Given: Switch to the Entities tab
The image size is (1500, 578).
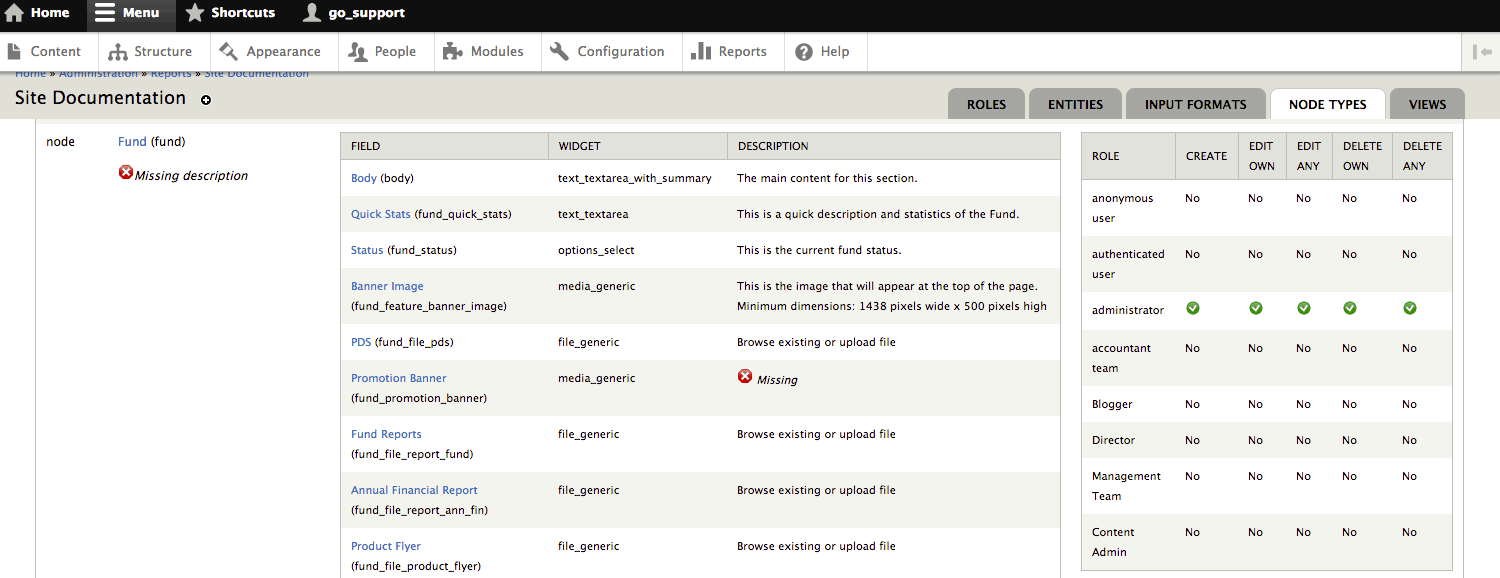Looking at the screenshot, I should tap(1075, 104).
